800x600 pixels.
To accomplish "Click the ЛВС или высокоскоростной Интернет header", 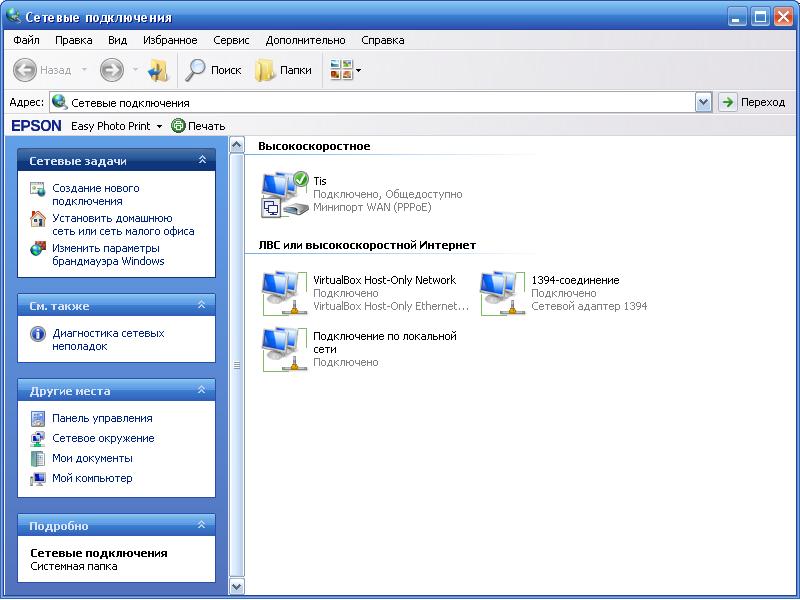I will coord(367,245).
